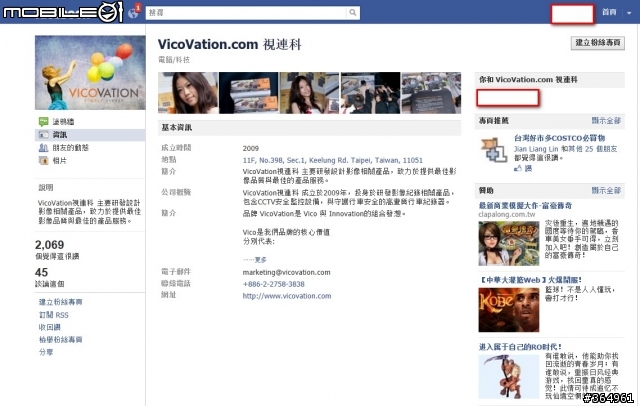Viewport: 640px width, 406px height.
Task: Click the COSTCO page flag icon
Action: click(x=493, y=150)
